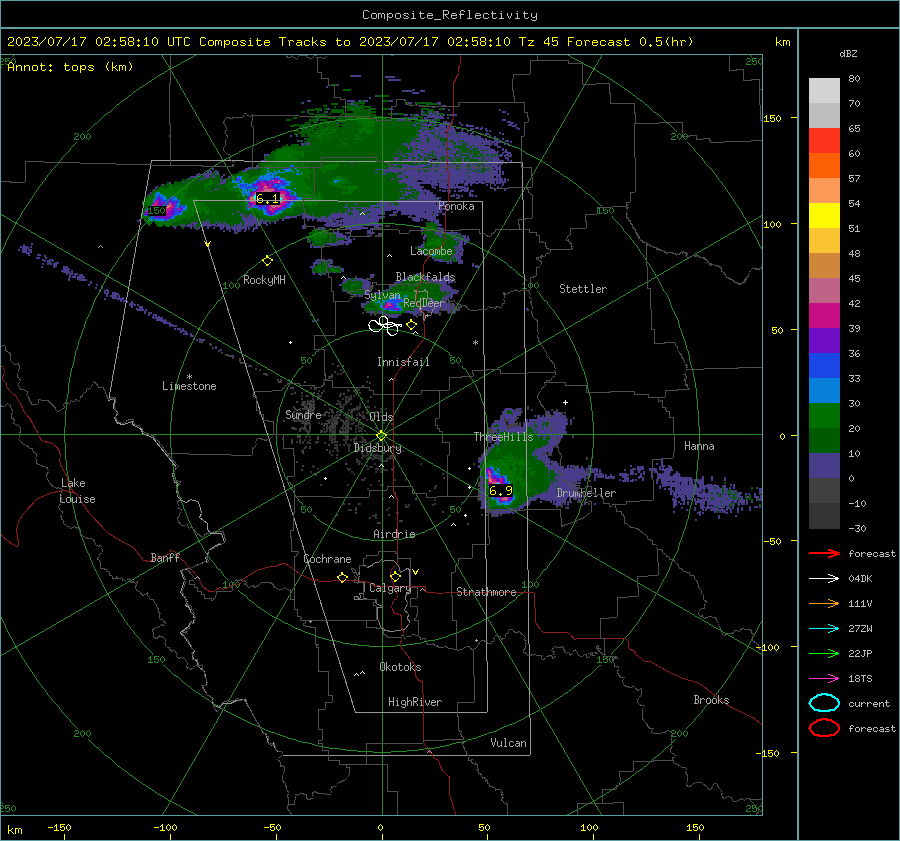900x841 pixels.
Task: Click the Drumheller city label
Action: [x=586, y=493]
